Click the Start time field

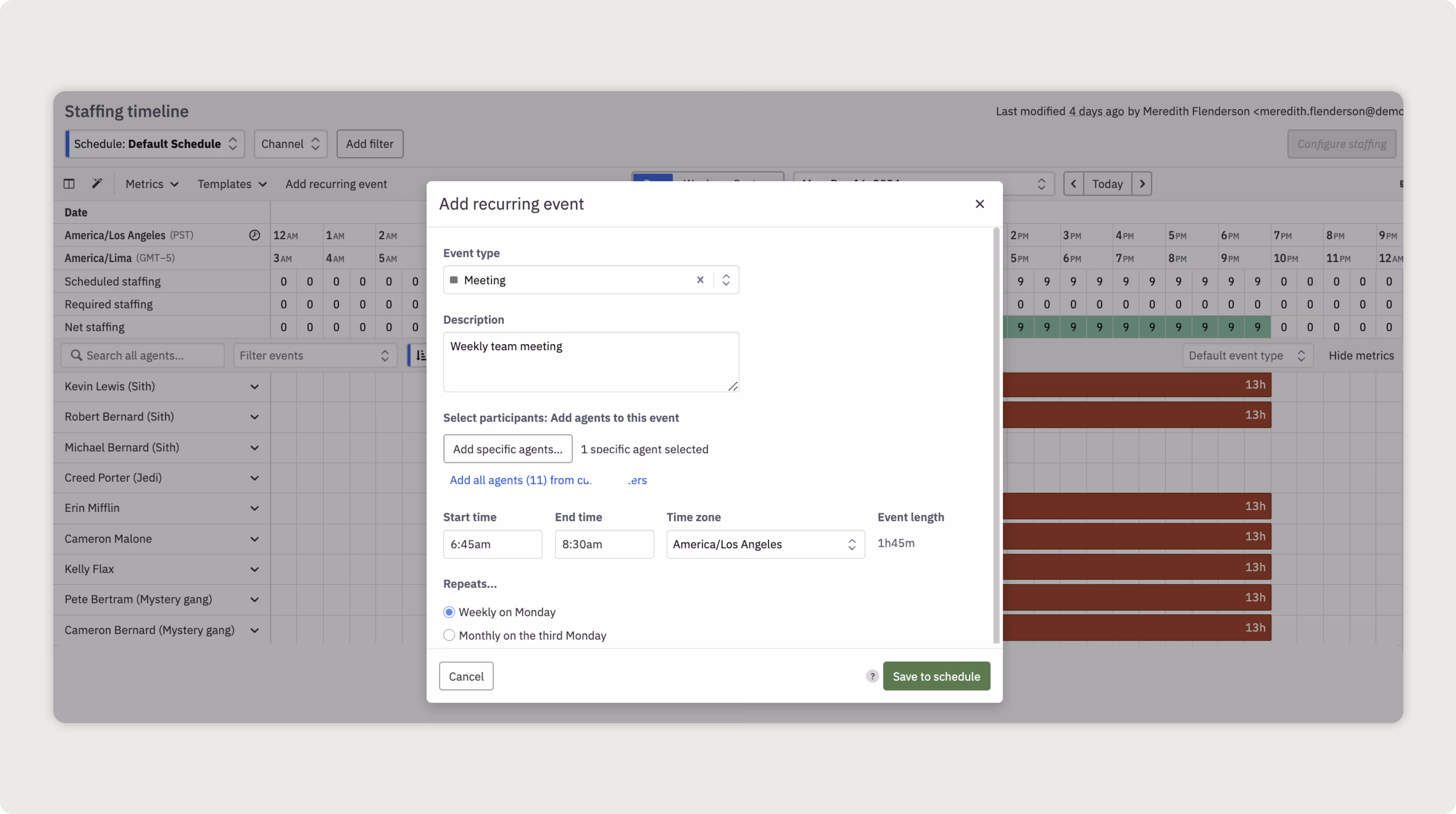492,544
